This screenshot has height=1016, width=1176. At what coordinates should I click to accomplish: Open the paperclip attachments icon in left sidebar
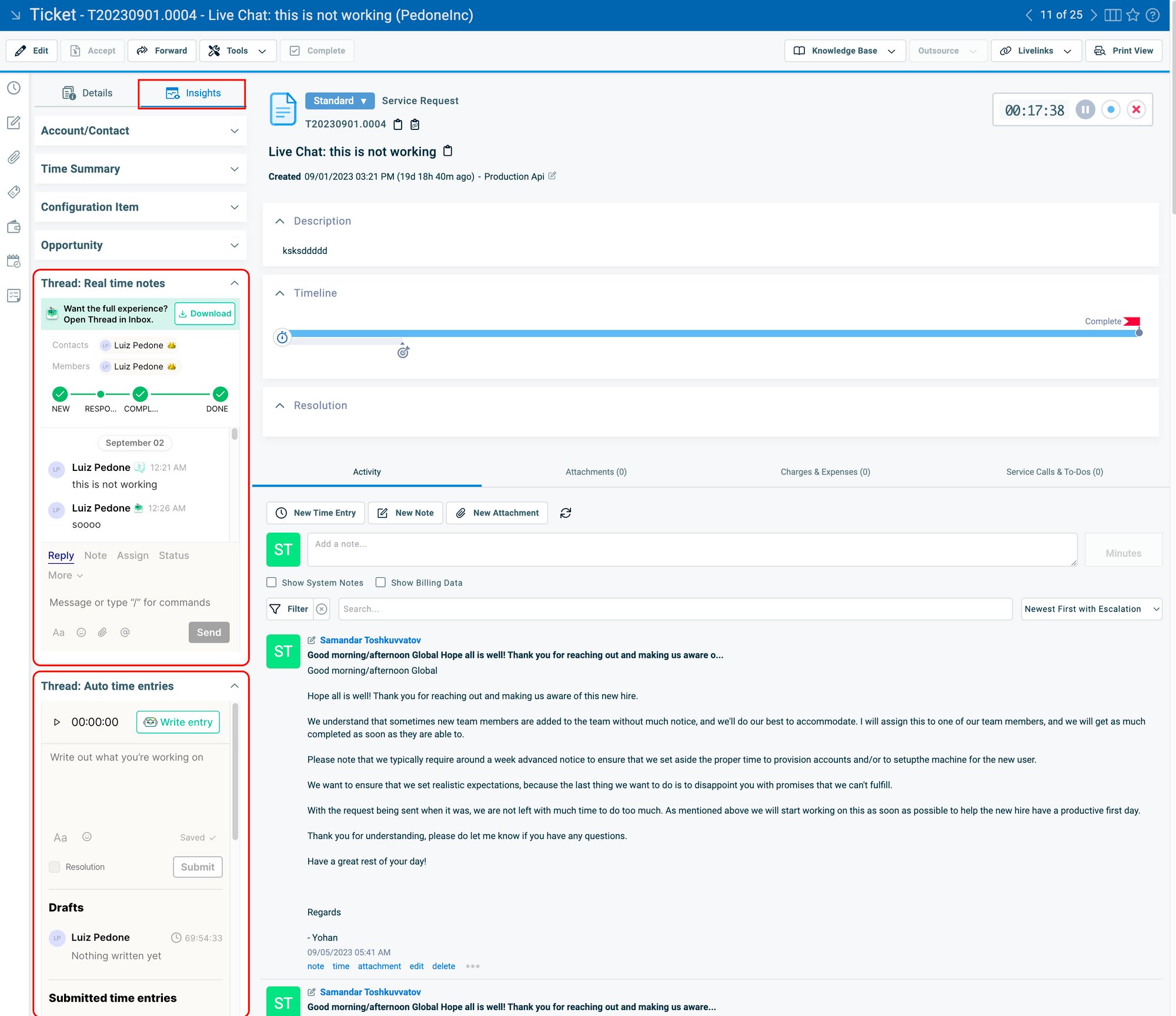(x=14, y=157)
